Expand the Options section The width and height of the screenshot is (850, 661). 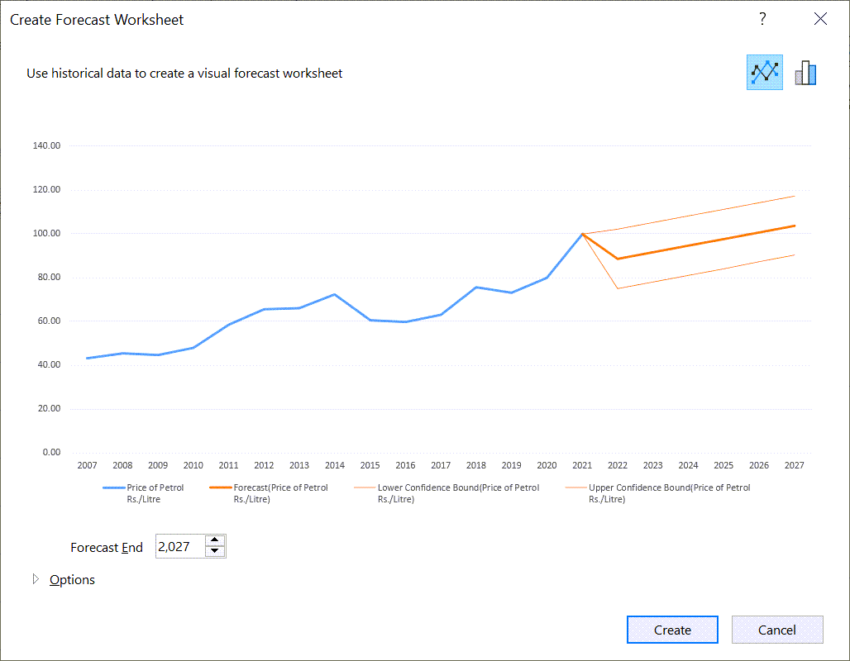pyautogui.click(x=71, y=579)
